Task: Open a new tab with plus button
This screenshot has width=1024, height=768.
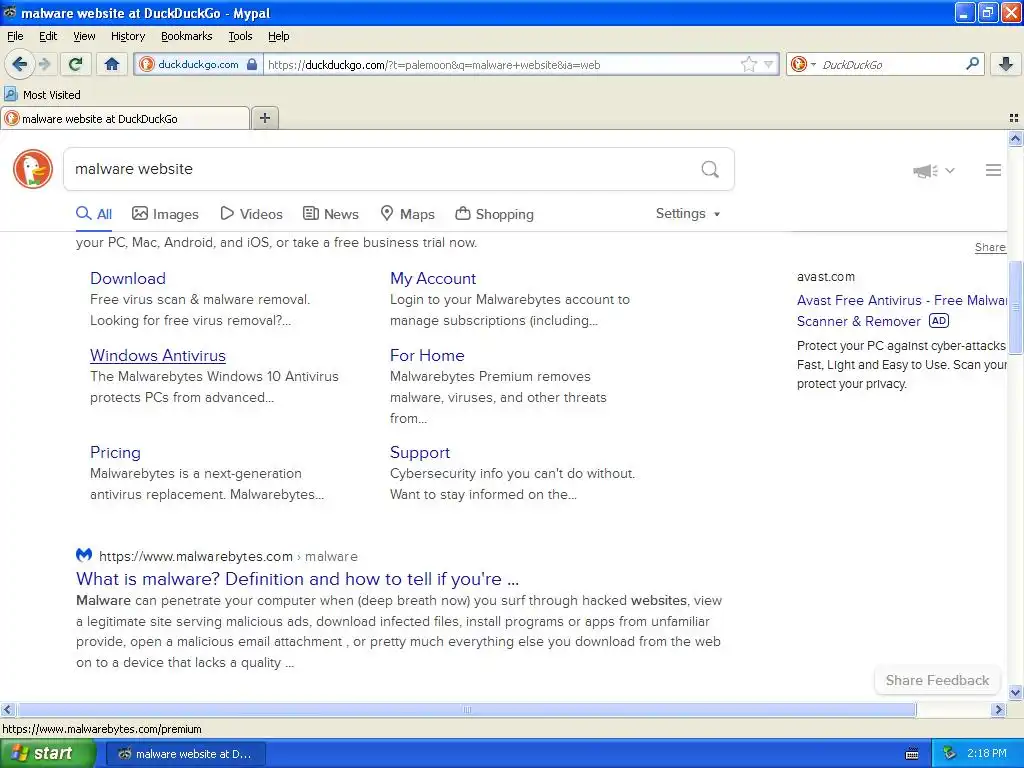Action: [264, 118]
